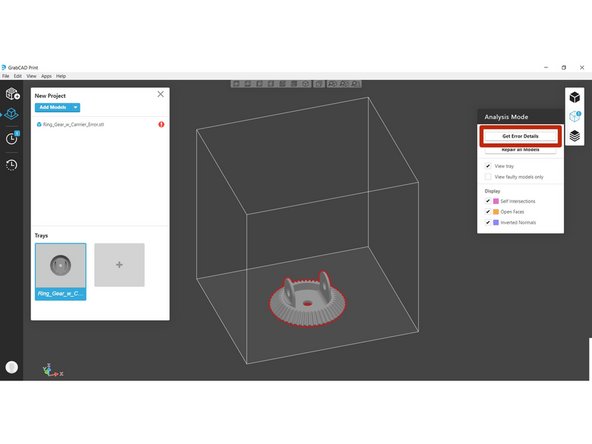Restore down the GrabCAD Print window
The image size is (592, 444).
click(564, 67)
